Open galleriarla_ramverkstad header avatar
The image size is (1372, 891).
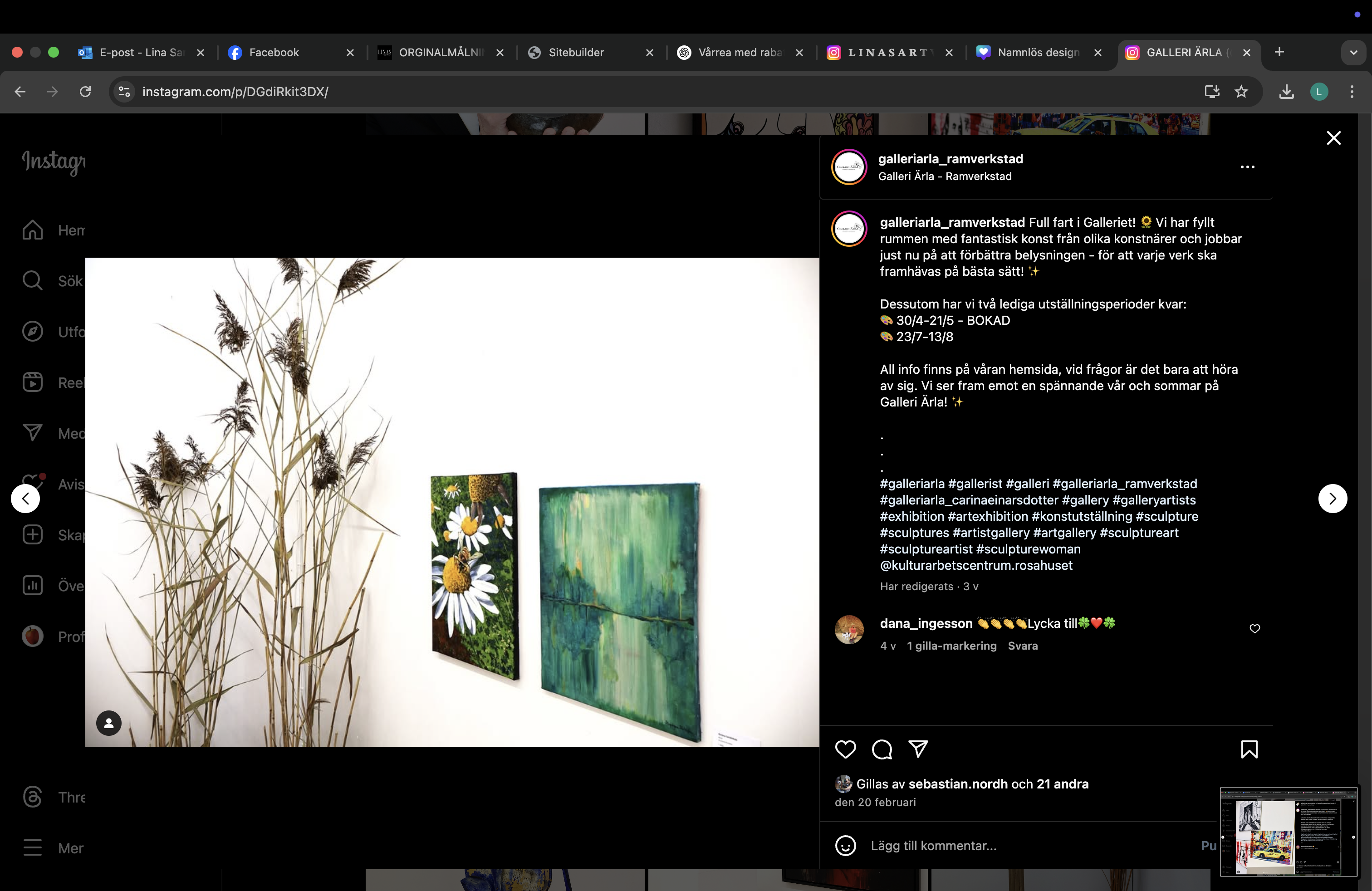click(849, 167)
